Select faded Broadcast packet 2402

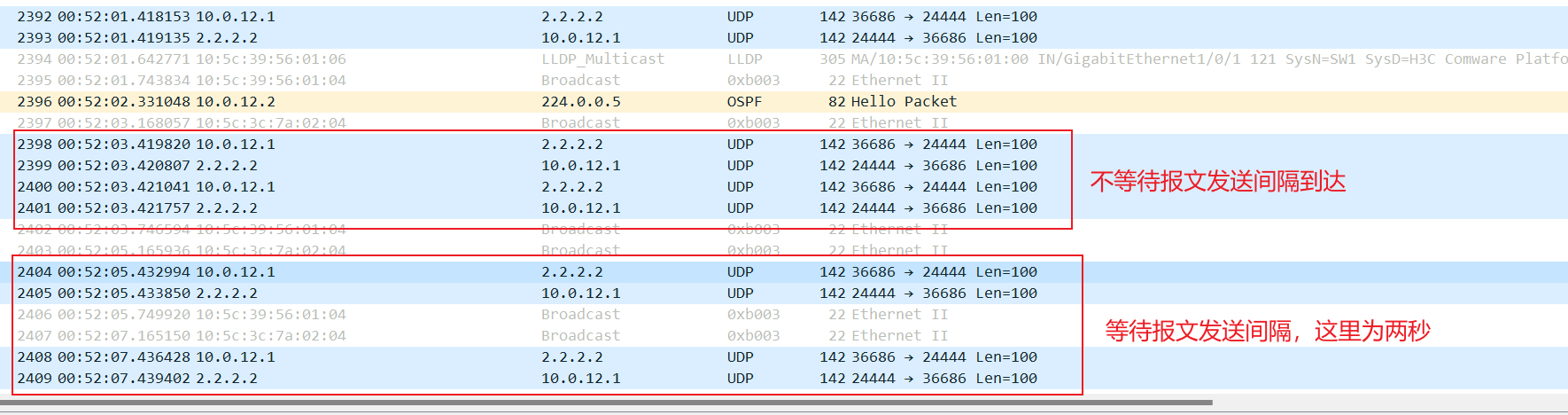click(532, 230)
